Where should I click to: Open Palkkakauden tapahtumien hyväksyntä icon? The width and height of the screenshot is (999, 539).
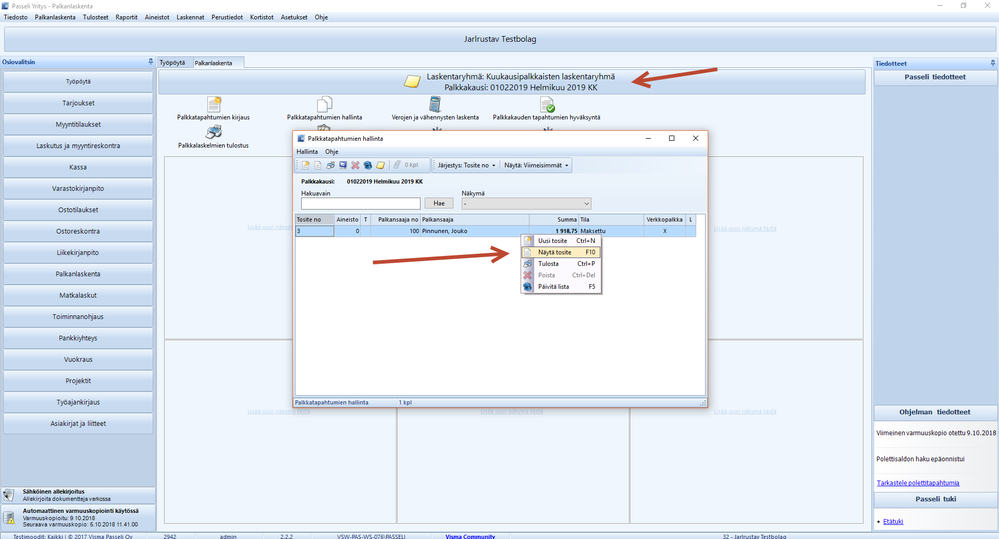tap(547, 104)
